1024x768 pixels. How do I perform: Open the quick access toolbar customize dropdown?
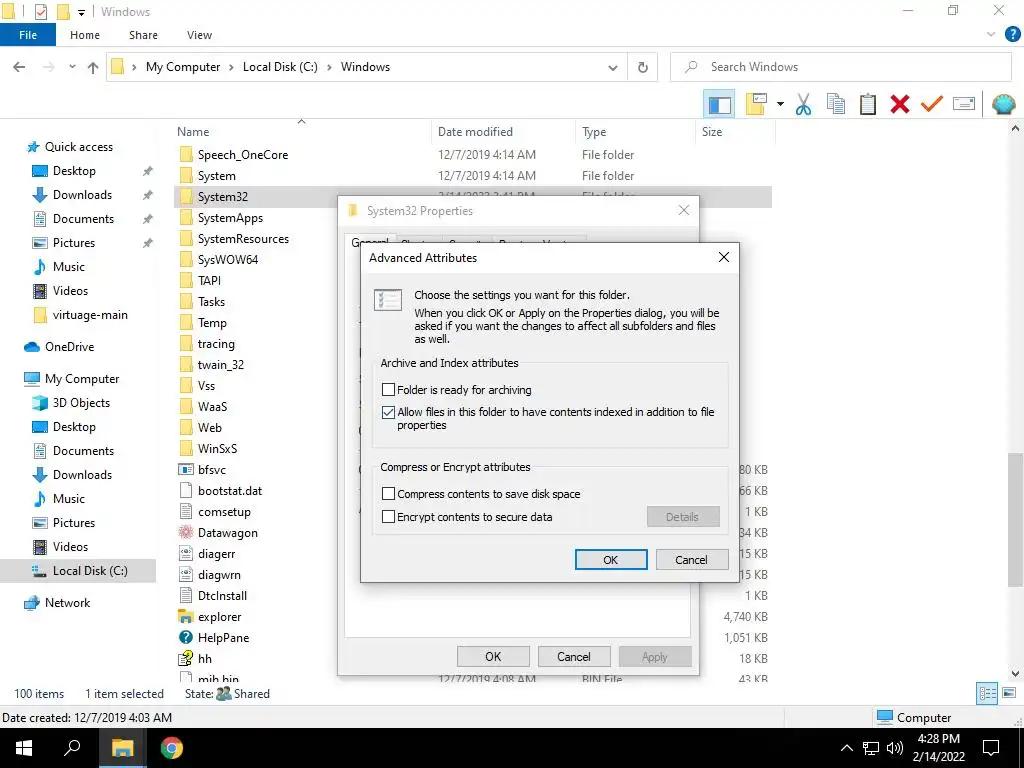81,12
